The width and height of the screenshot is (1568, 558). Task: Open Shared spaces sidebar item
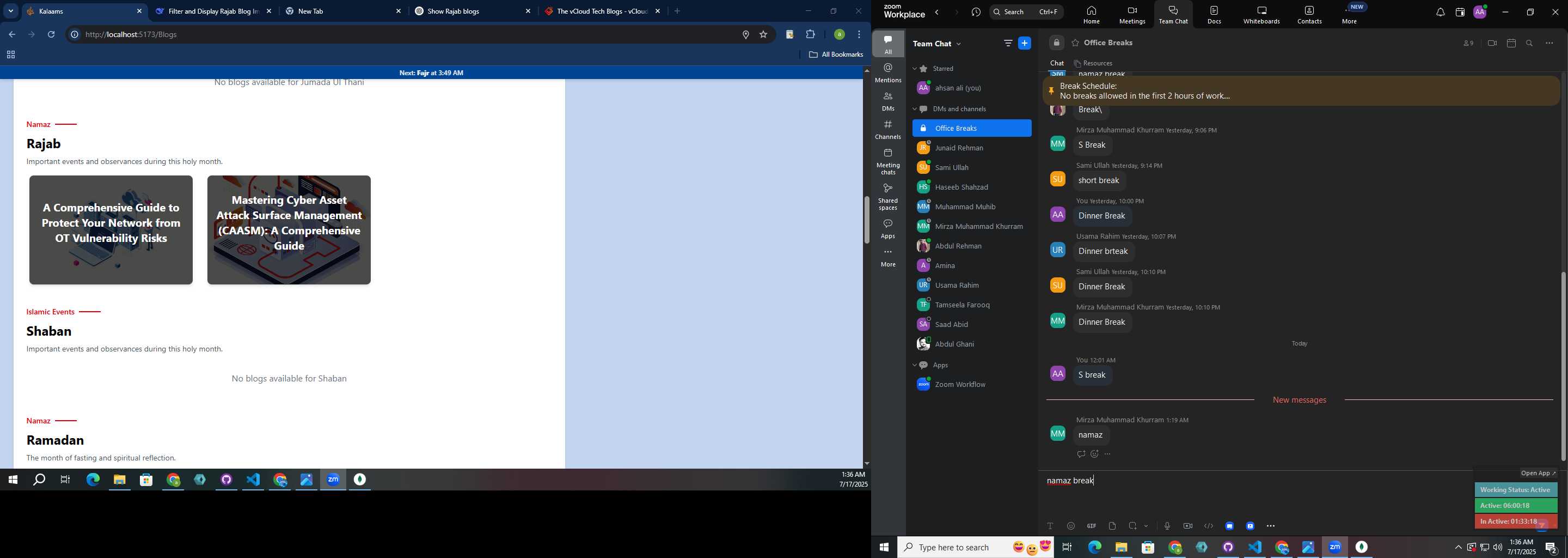pyautogui.click(x=888, y=197)
